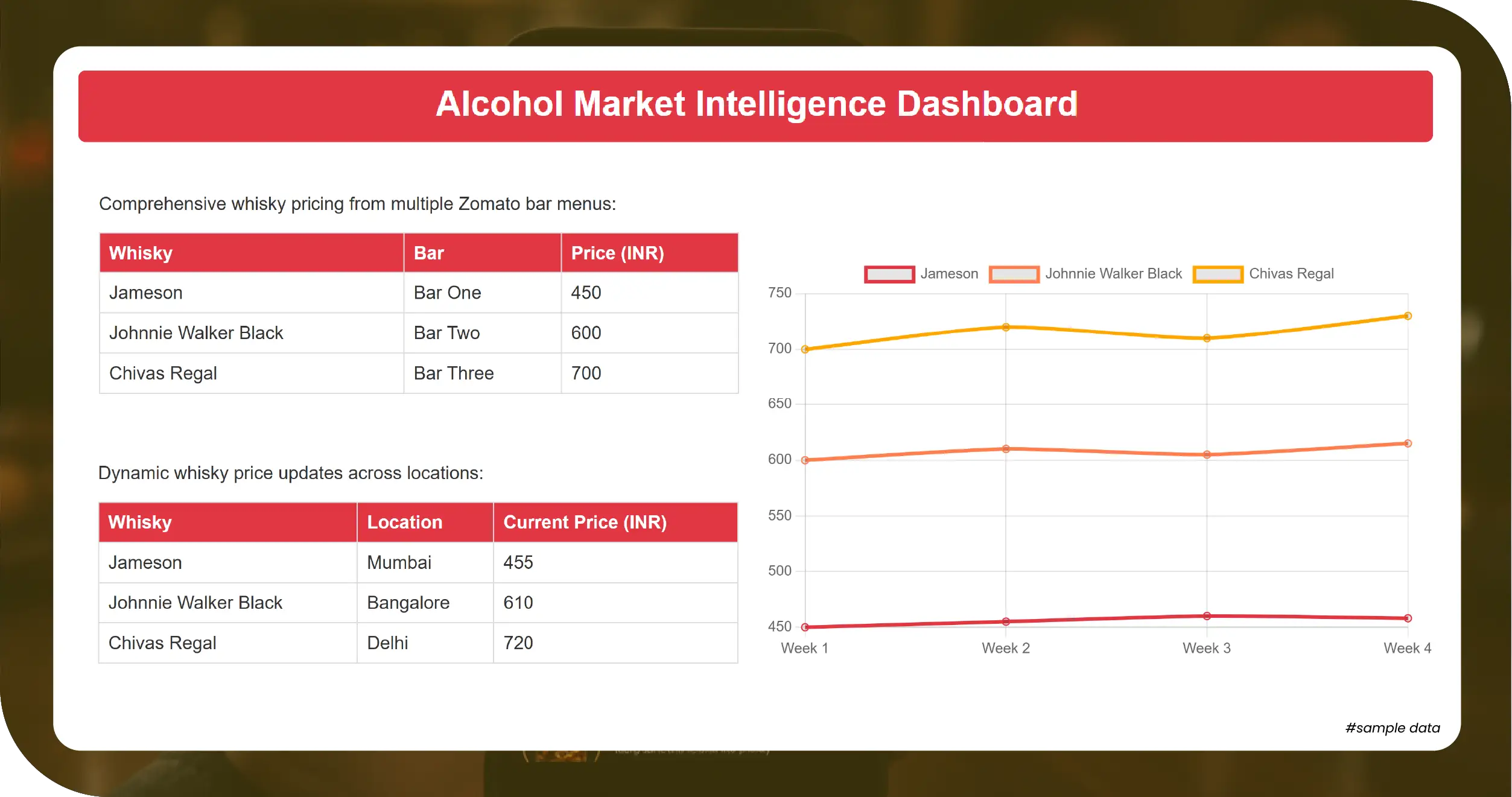Click the Location column header
This screenshot has height=797, width=1512.
404,522
